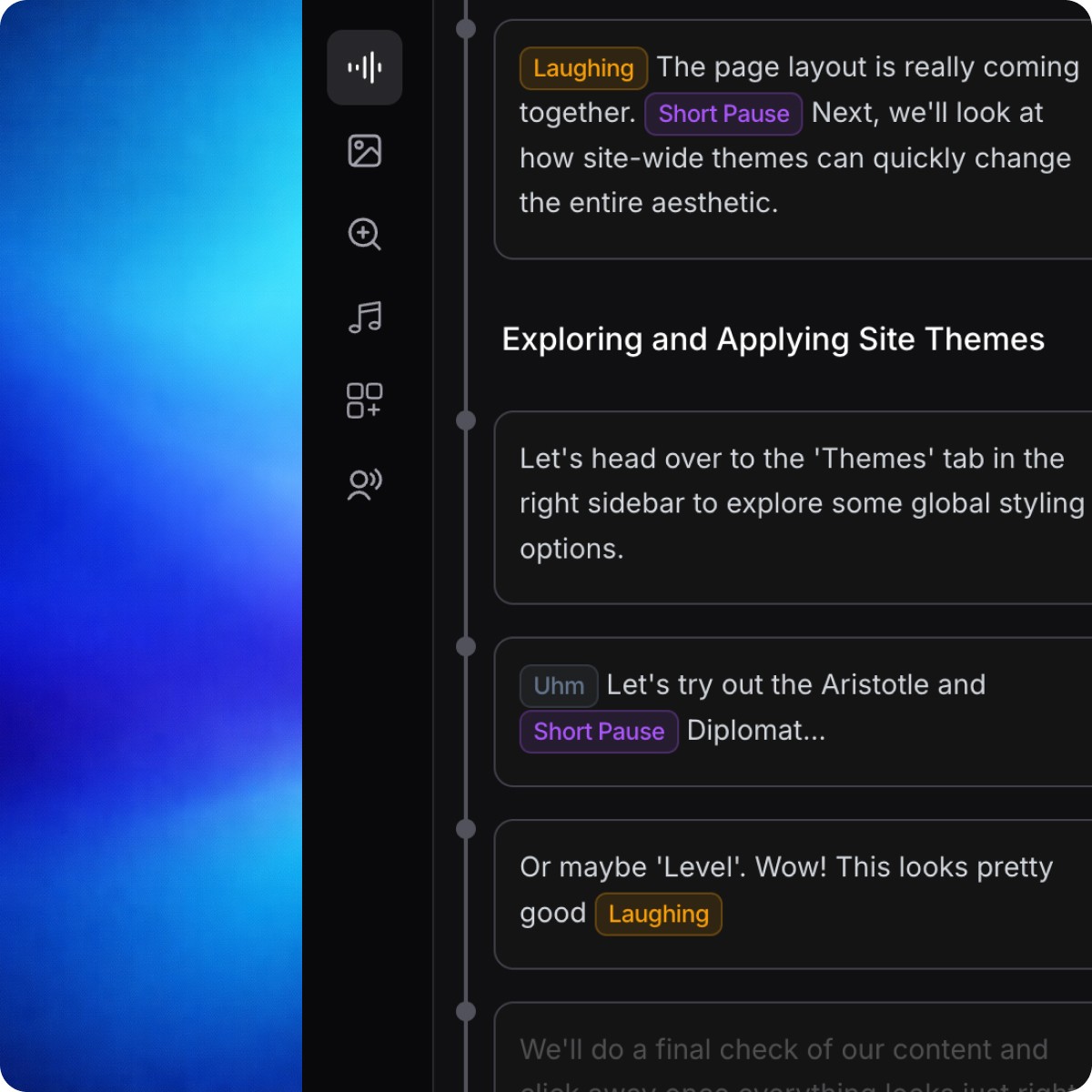Screen dimensions: 1092x1092
Task: Select timeline dot beside 'Or maybe Level' block
Action: pos(466,829)
